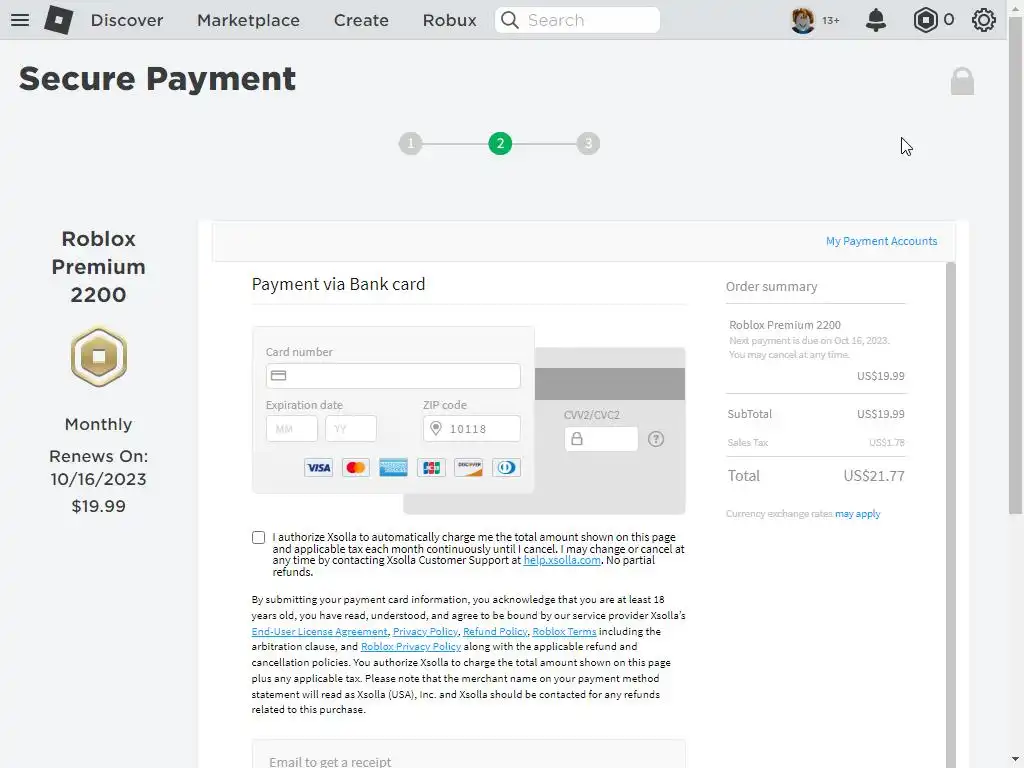1024x768 pixels.
Task: Click the ZIP code location pin icon
Action: [436, 428]
